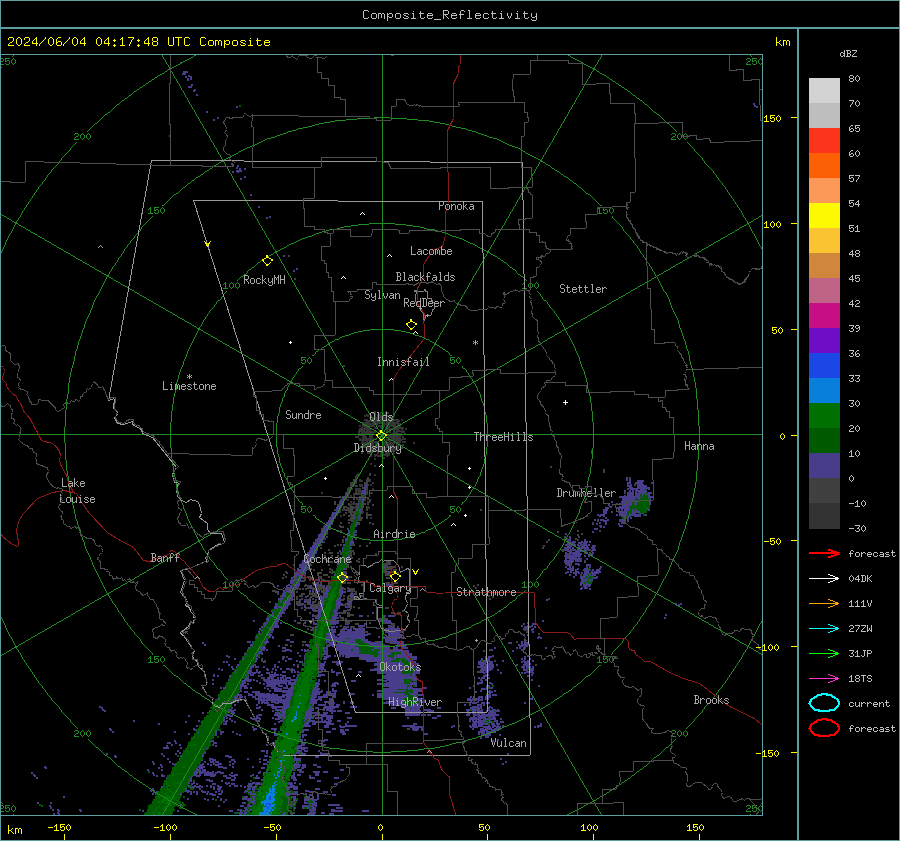
Task: Click the green 30-20 dBZ color swatch
Action: click(x=824, y=416)
